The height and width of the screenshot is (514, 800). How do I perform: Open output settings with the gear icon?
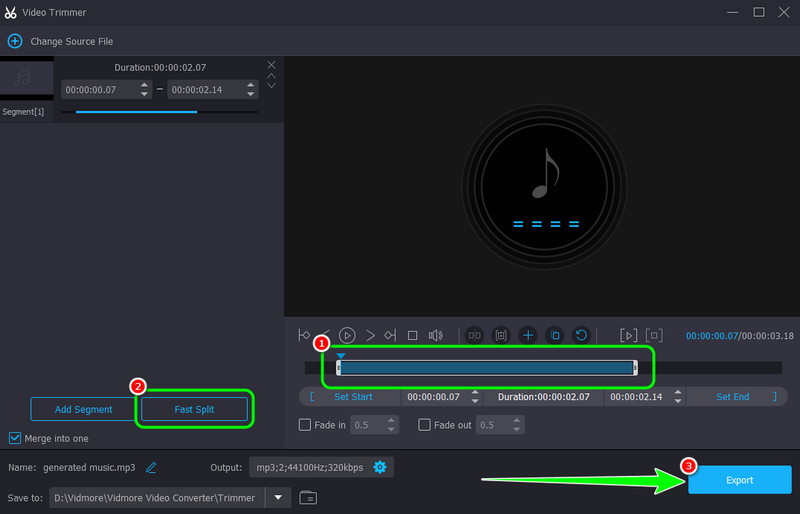tap(380, 467)
